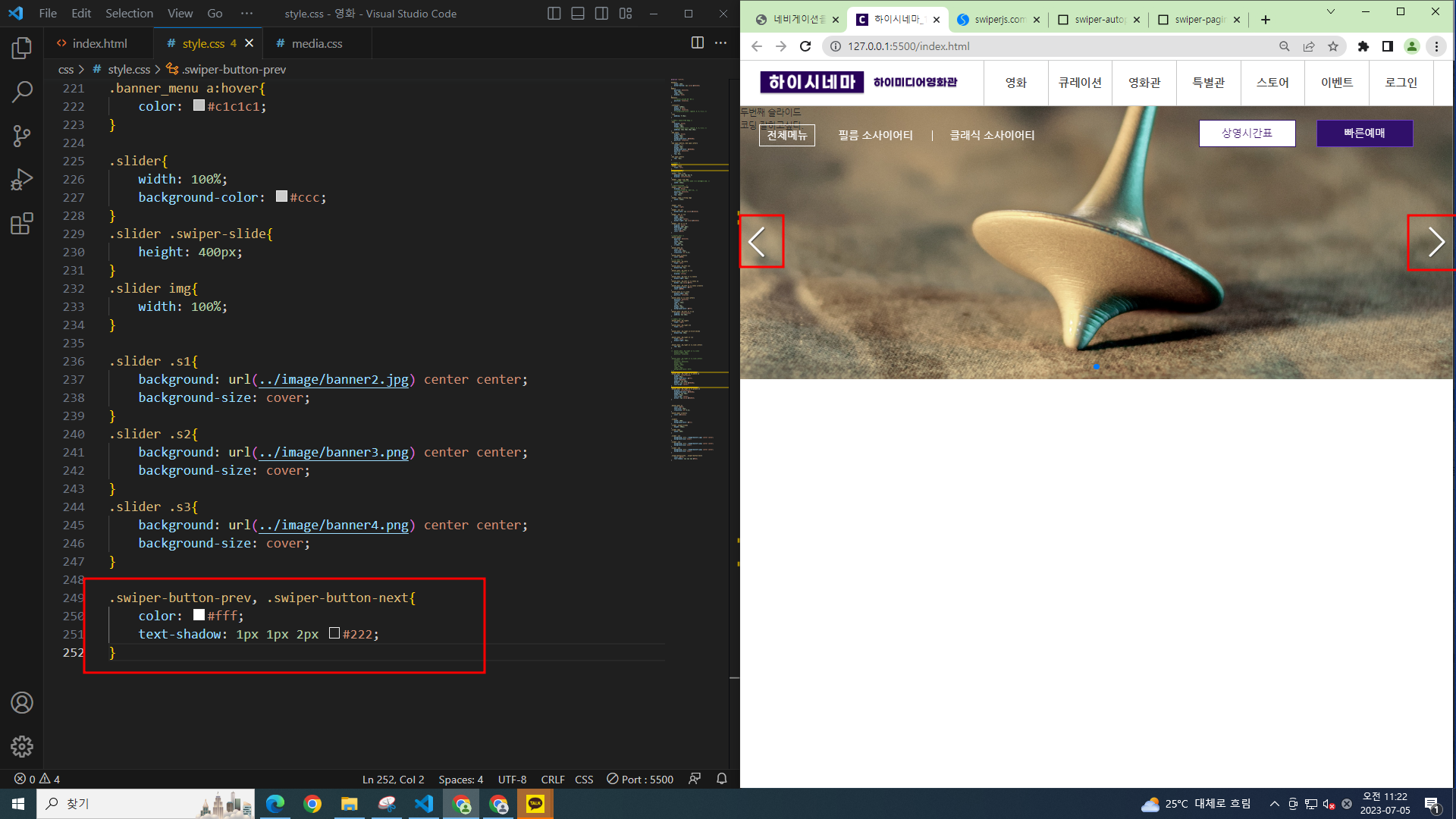Open the Explorer view in the activity bar

(x=22, y=49)
